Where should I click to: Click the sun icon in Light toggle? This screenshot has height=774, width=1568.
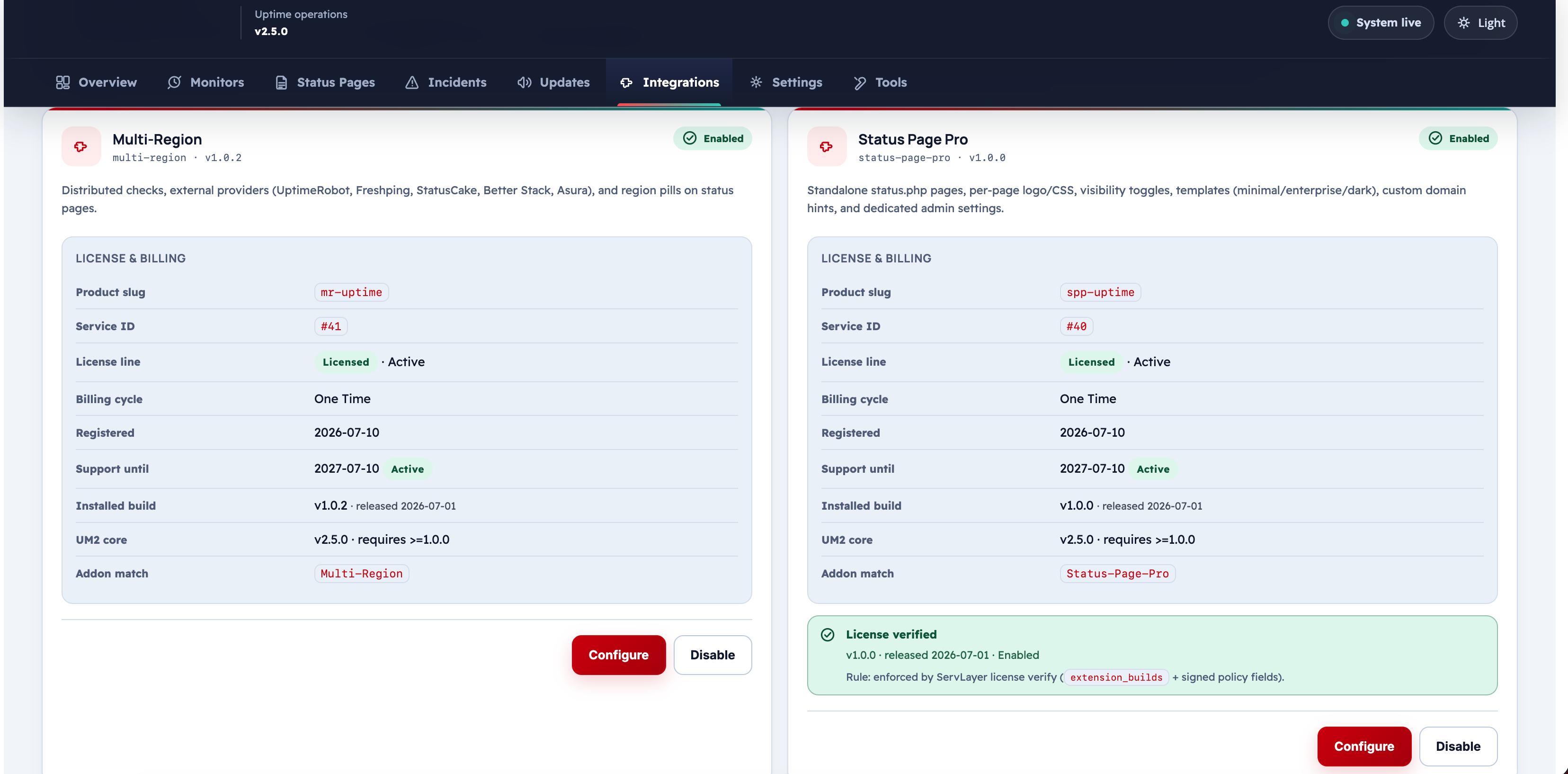(x=1464, y=23)
